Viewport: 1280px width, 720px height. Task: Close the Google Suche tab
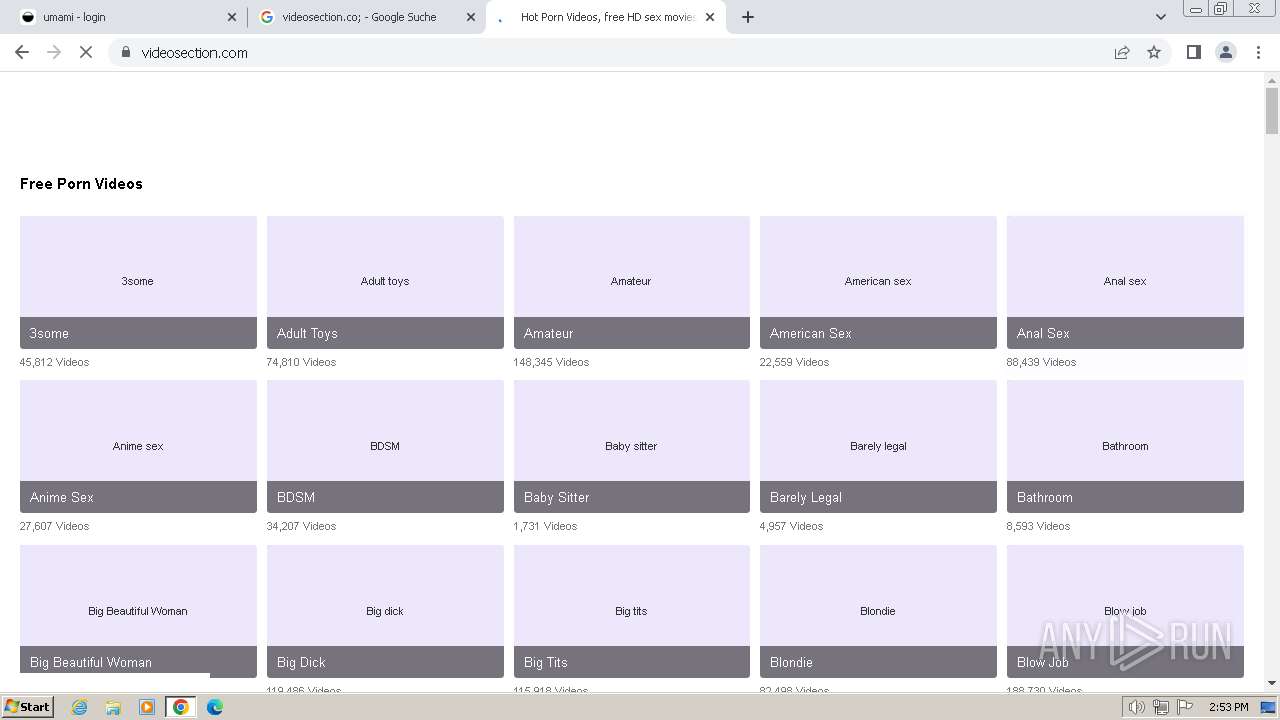click(x=471, y=17)
